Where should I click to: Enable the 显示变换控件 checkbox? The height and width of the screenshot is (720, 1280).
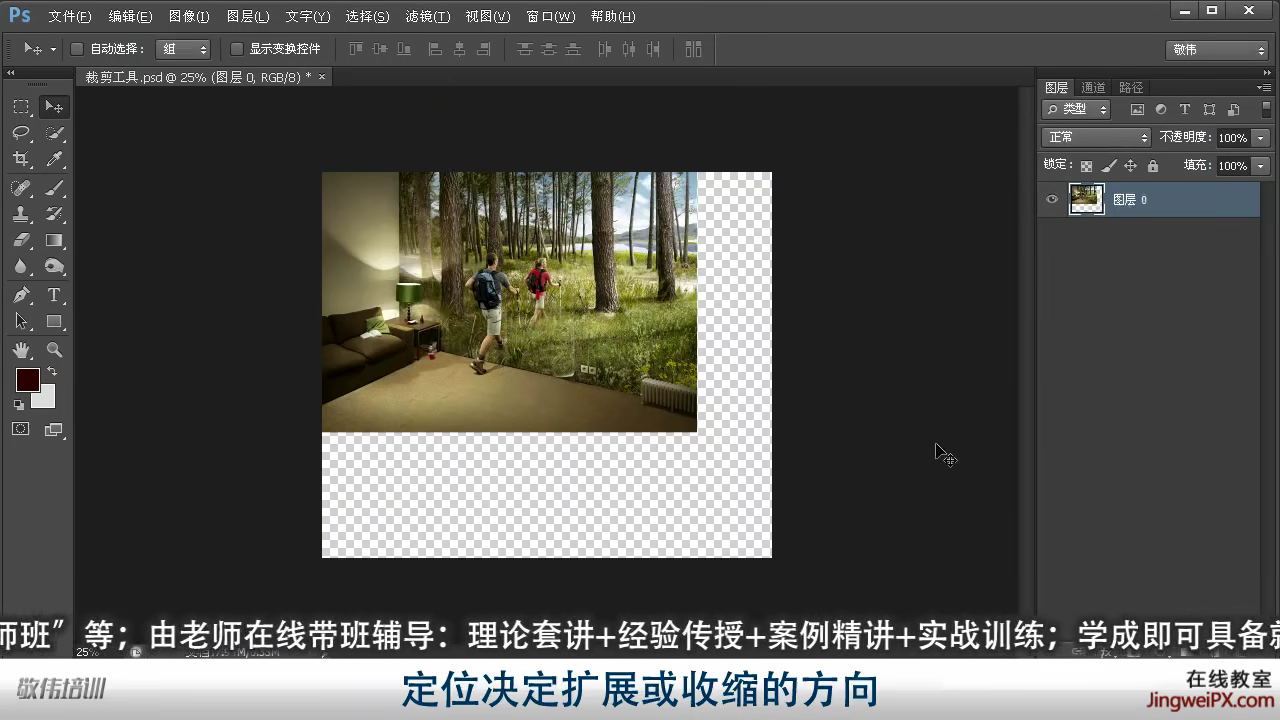pos(237,49)
